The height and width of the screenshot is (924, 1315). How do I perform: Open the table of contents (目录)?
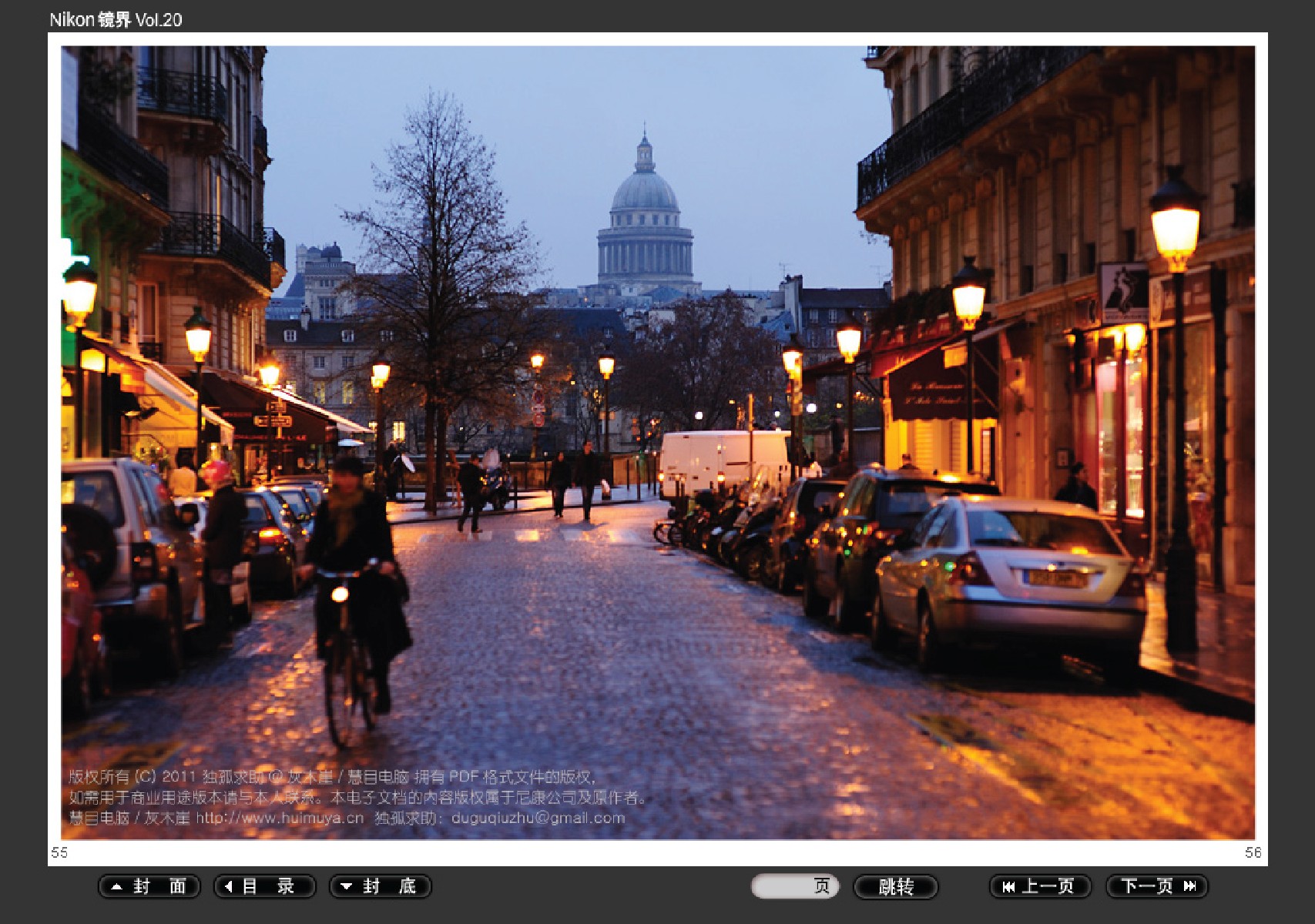coord(265,886)
